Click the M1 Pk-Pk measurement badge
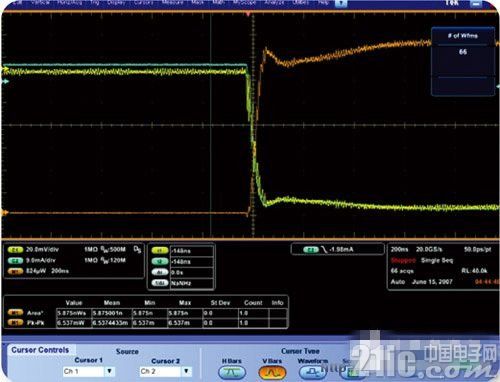This screenshot has width=500, height=382. (15, 323)
